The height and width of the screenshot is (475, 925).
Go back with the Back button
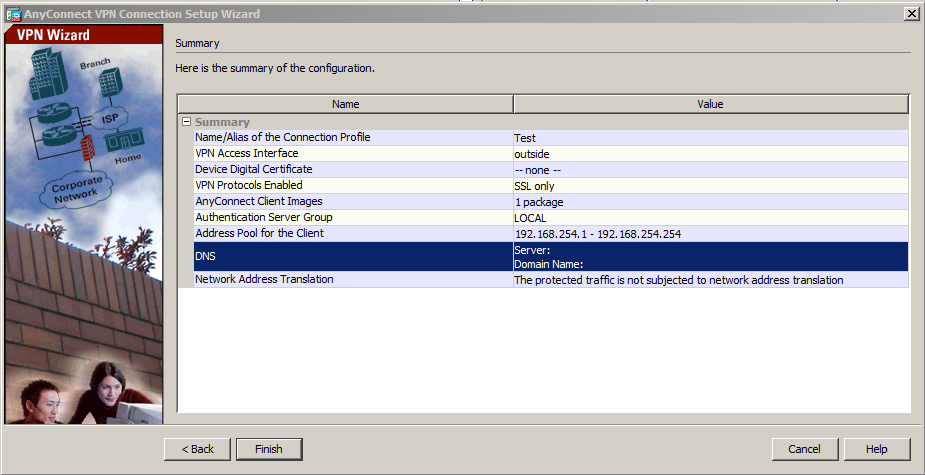pos(198,449)
